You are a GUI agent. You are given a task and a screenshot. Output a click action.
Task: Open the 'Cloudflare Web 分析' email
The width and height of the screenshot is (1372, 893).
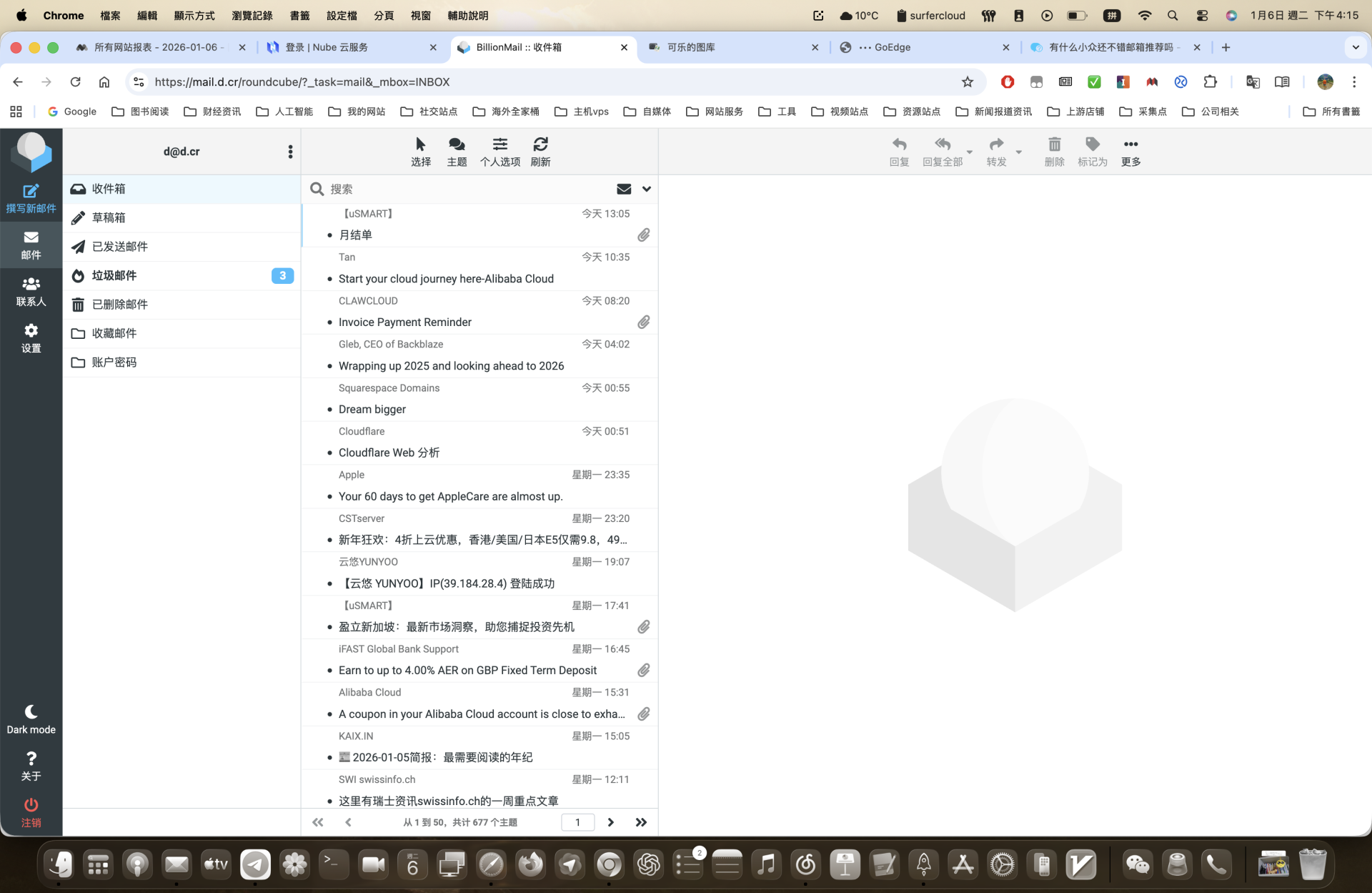(479, 443)
